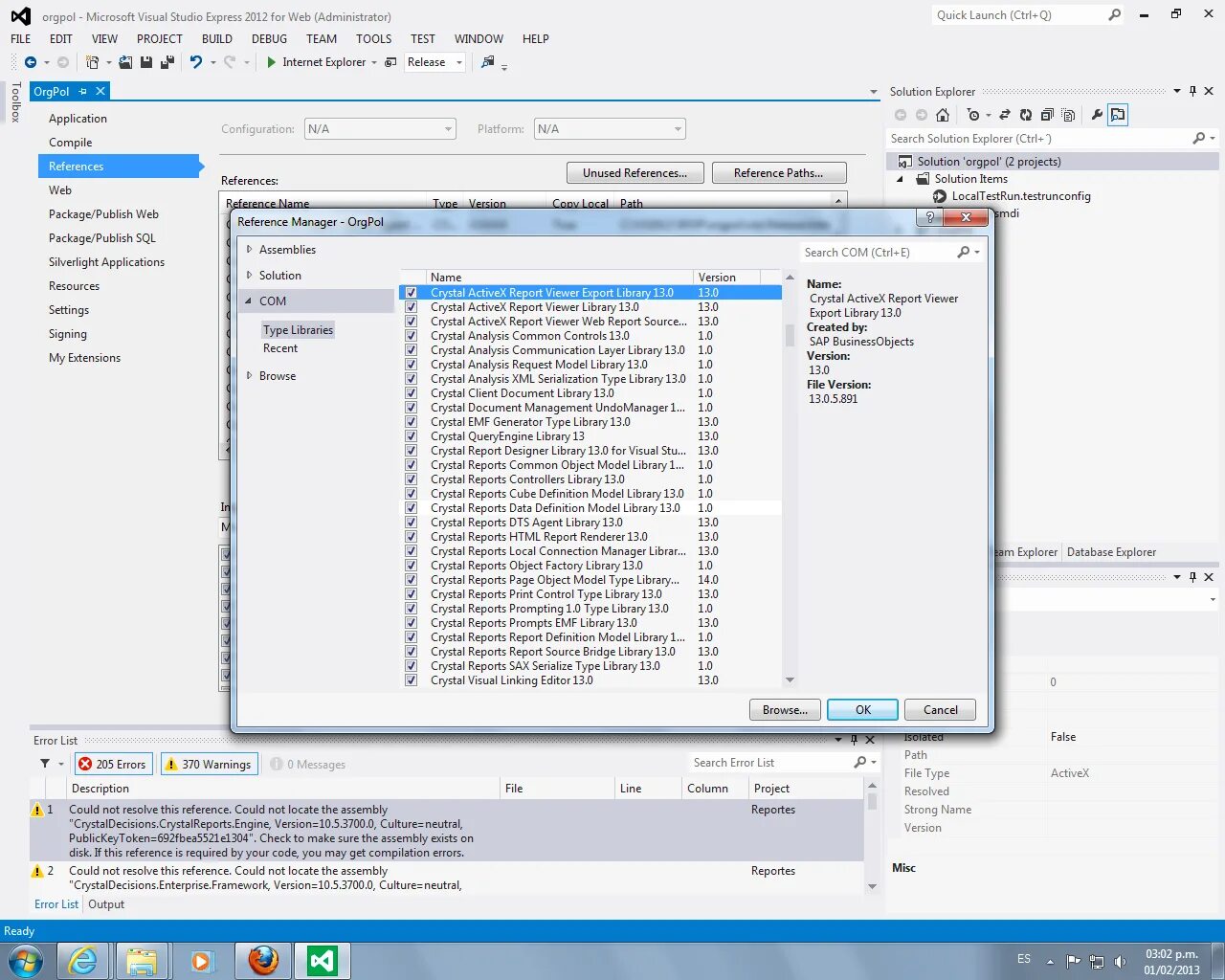Open the Database Explorer tab
This screenshot has height=980, width=1225.
[x=1111, y=552]
